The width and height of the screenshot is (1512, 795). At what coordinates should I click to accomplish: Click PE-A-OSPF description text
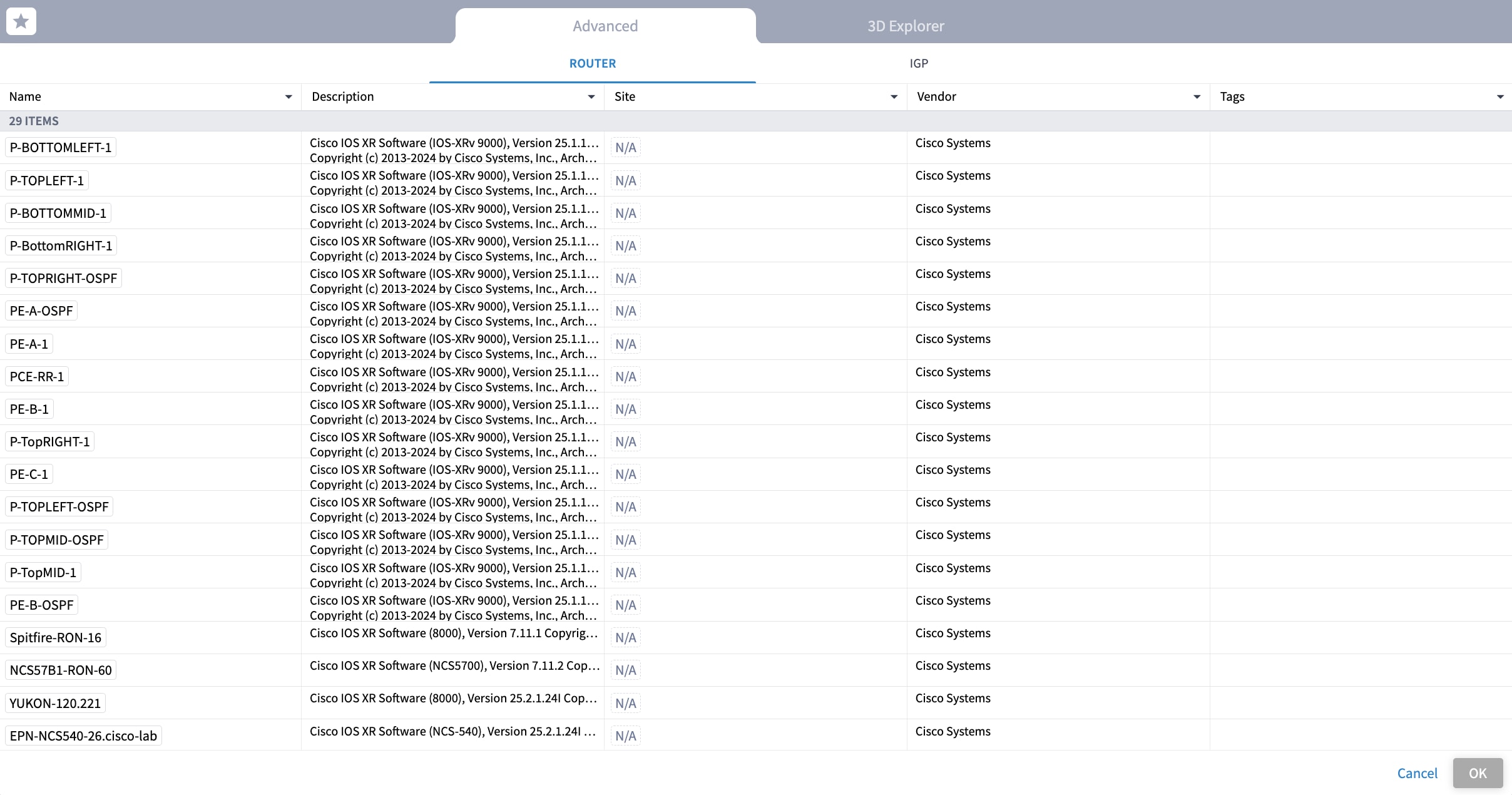coord(454,314)
